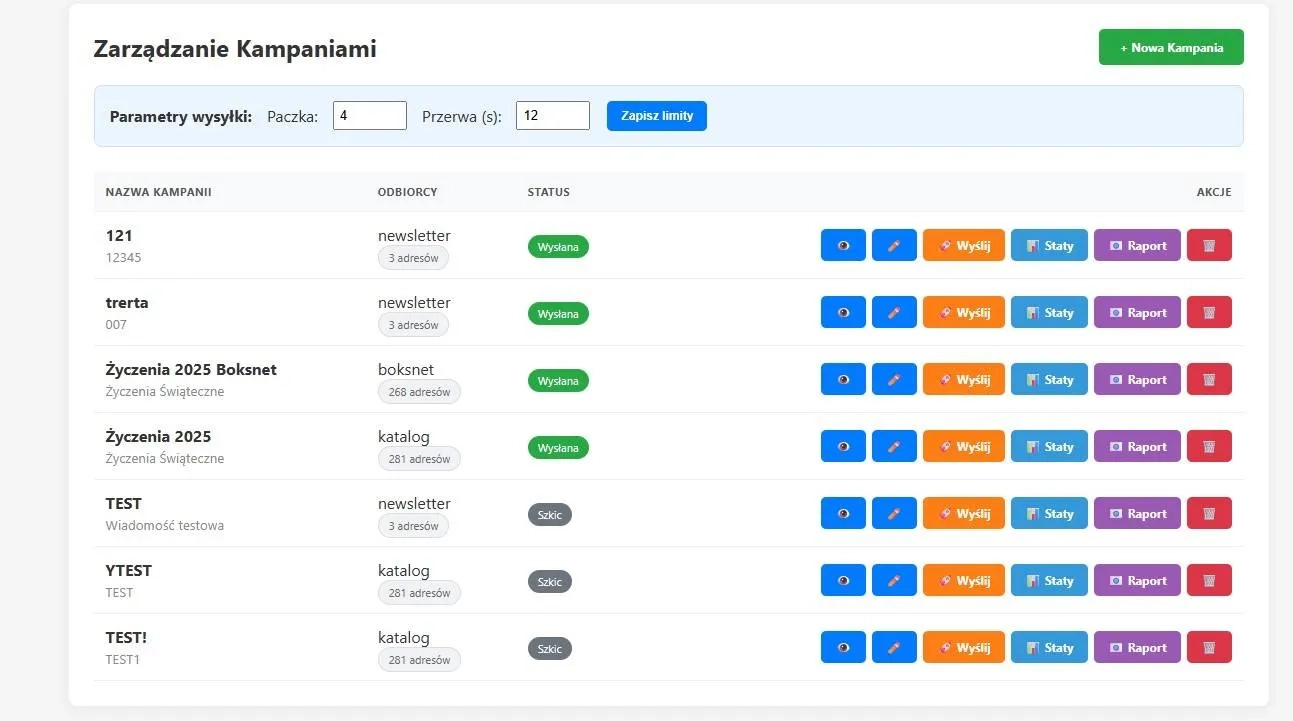
Task: Preview the TEST! campaign with eye icon
Action: 843,648
